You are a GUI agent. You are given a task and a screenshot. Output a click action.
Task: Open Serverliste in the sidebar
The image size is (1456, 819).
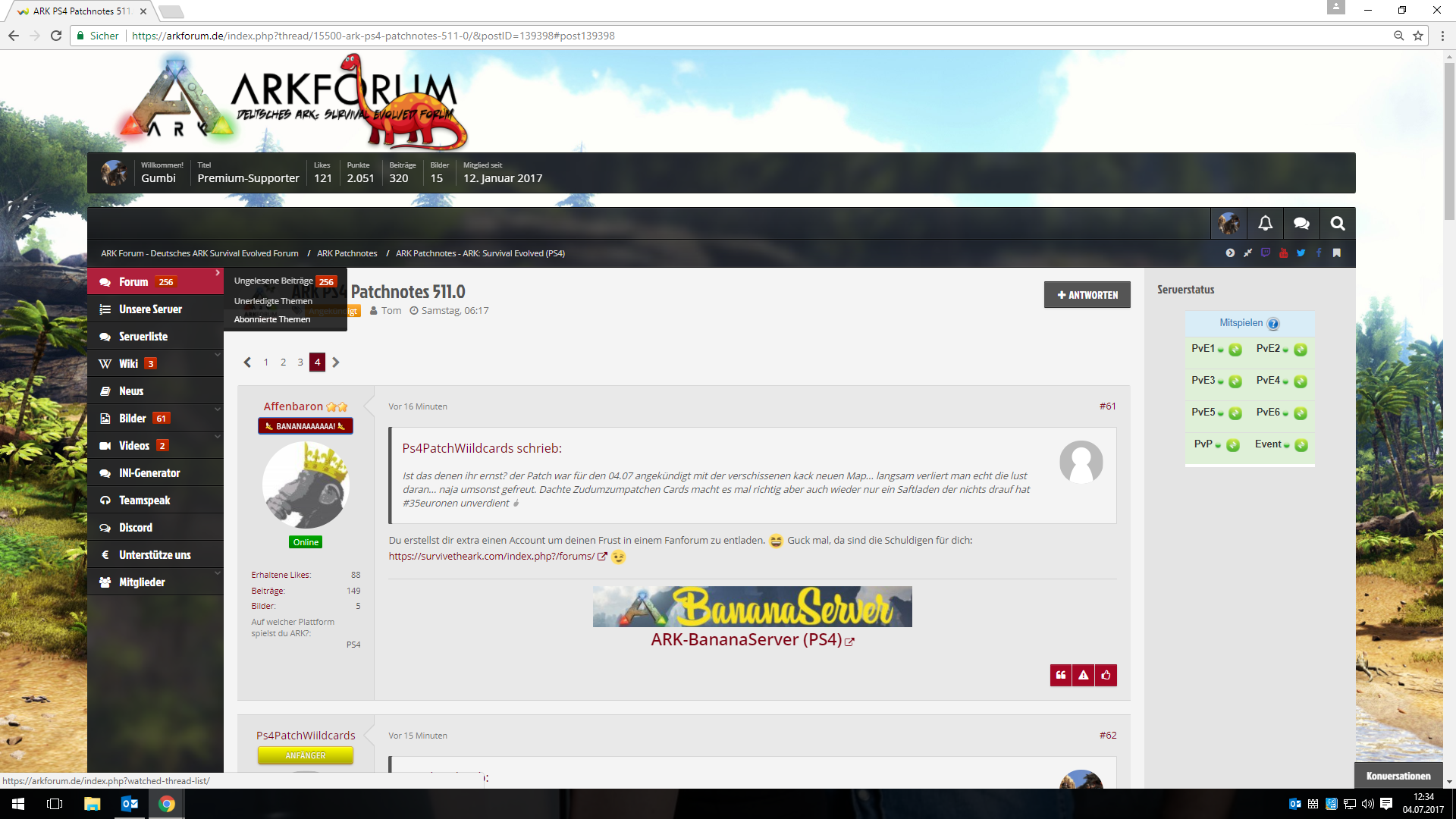point(155,337)
